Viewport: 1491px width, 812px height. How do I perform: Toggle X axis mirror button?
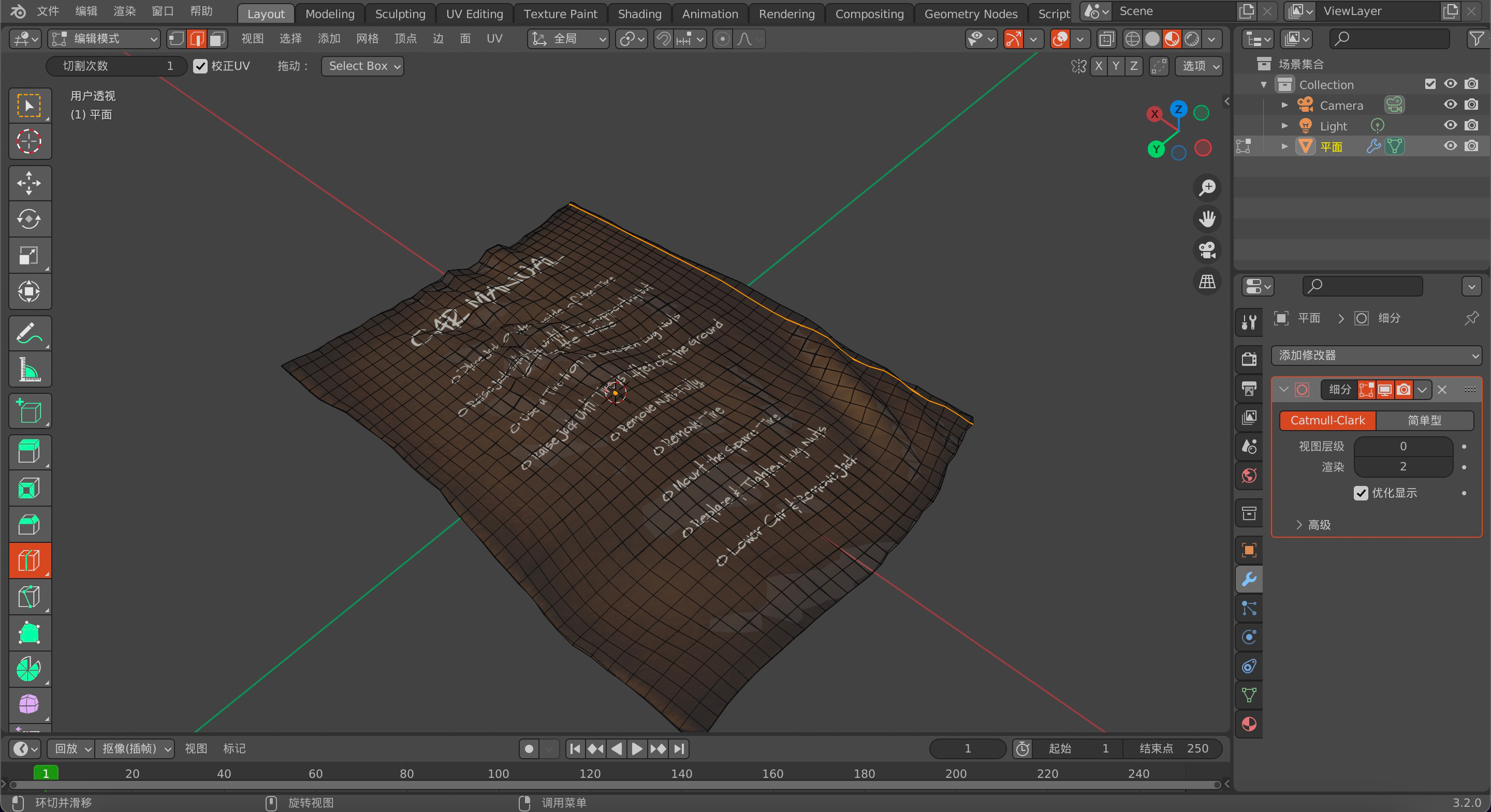click(1098, 66)
